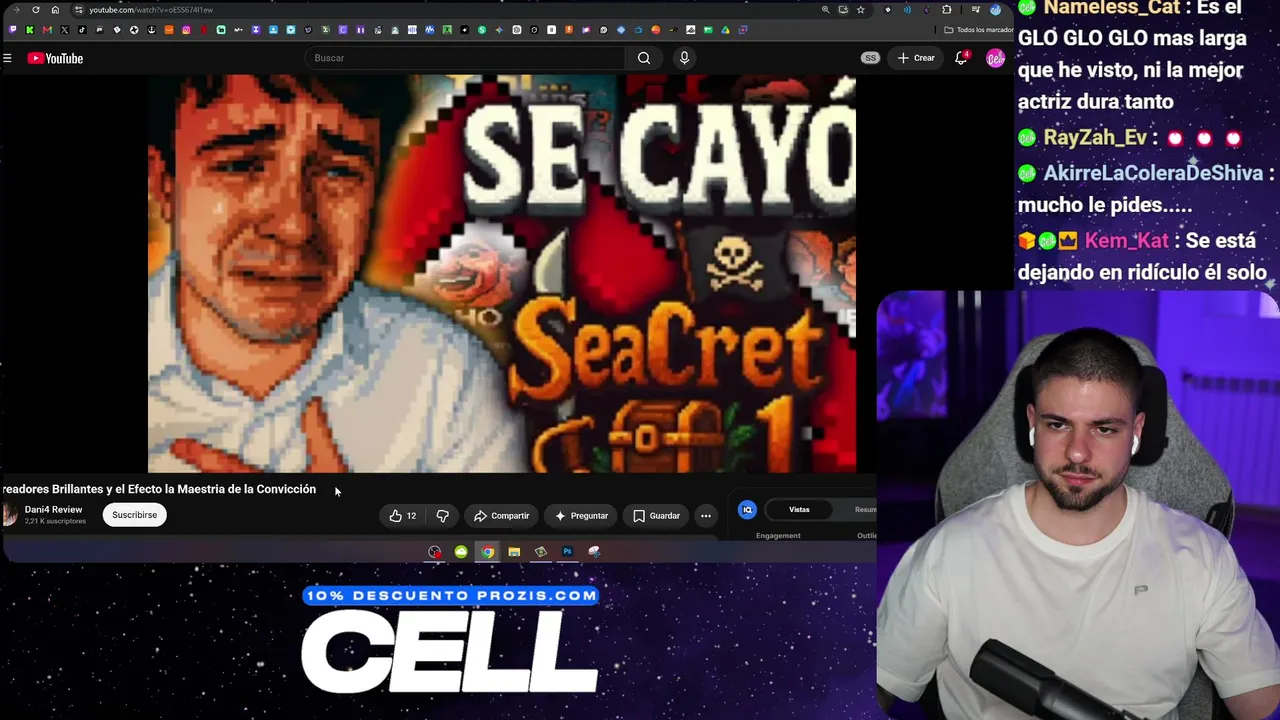Open the Chrome profile avatar in the toolbar
Viewport: 1280px width, 720px height.
995,10
